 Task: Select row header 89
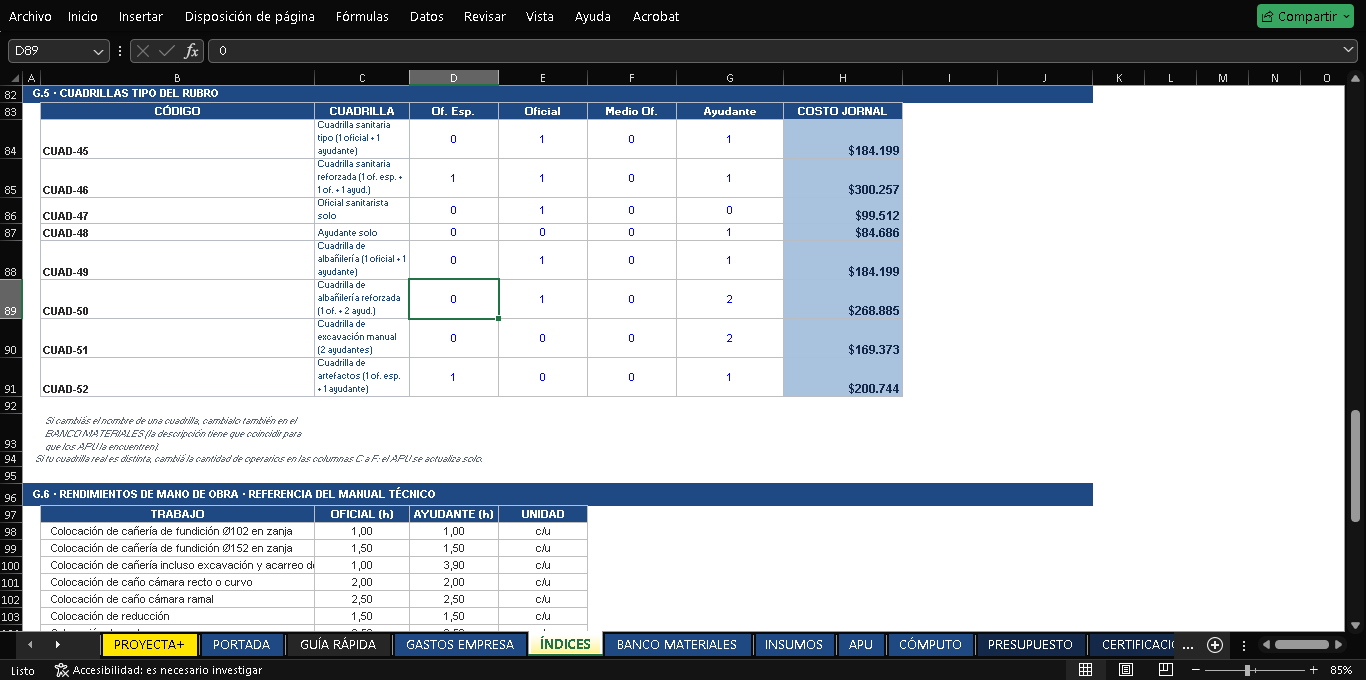click(11, 299)
